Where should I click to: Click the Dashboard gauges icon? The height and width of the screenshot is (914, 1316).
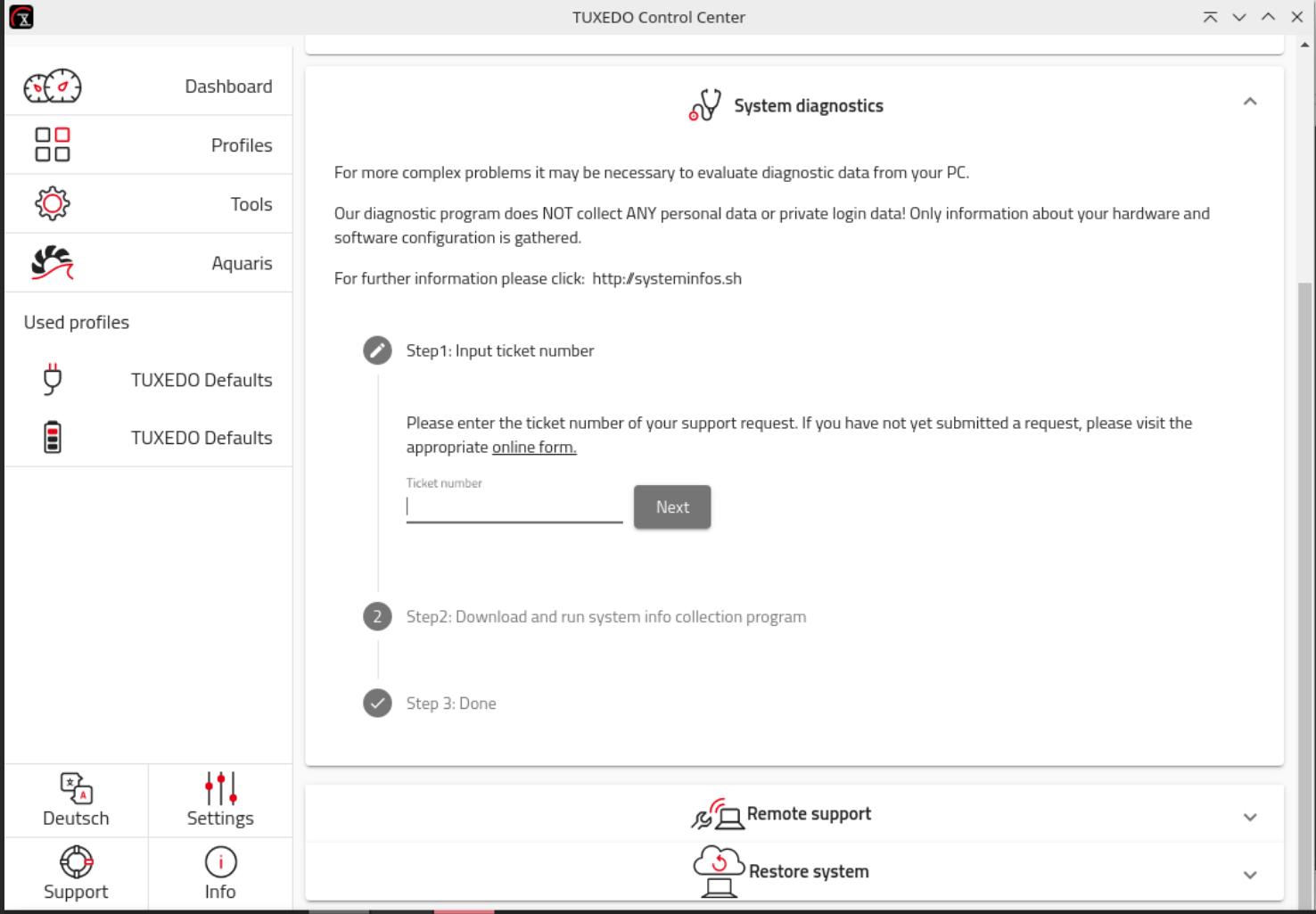point(53,86)
